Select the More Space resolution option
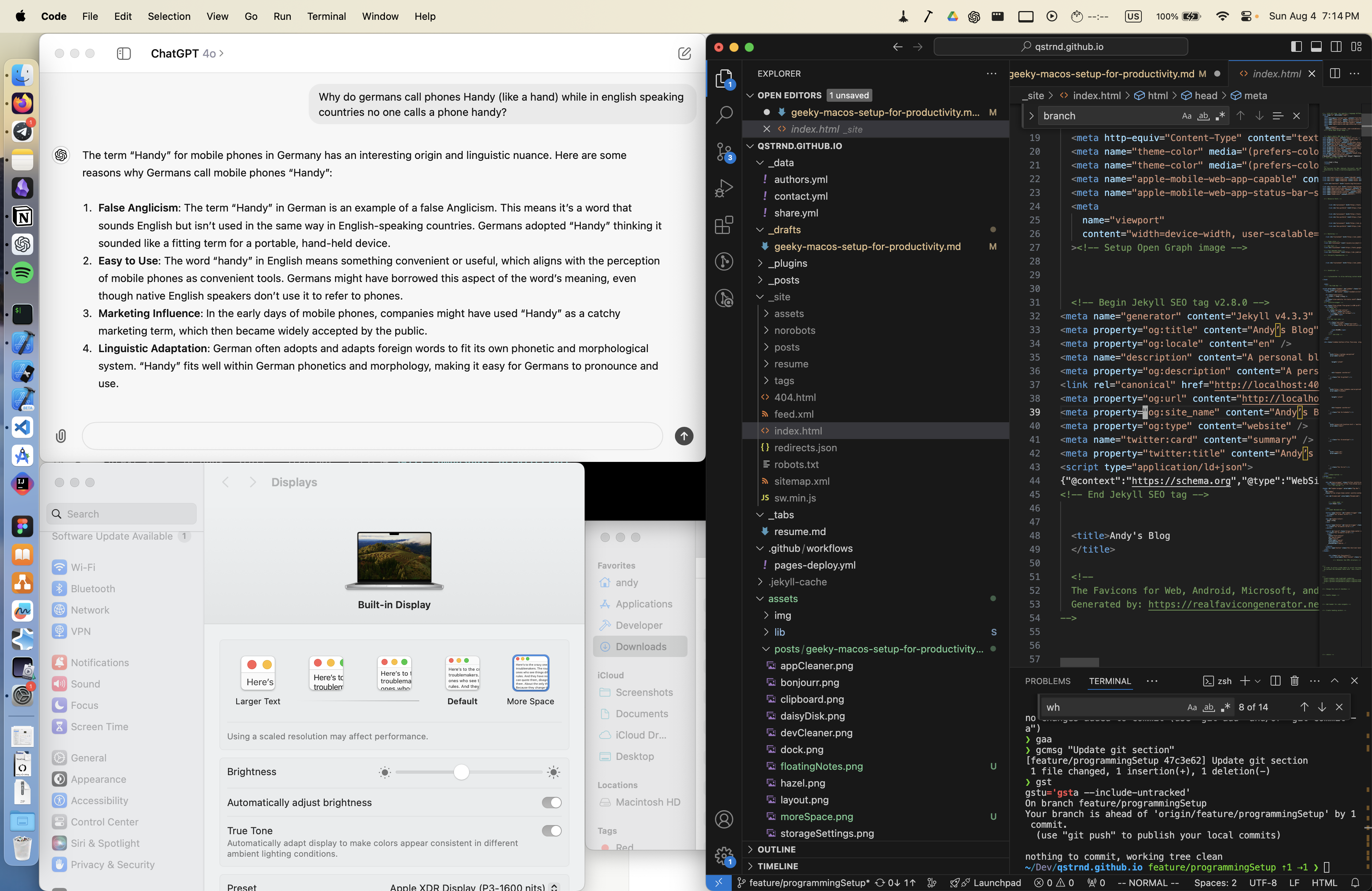The width and height of the screenshot is (1372, 891). click(530, 673)
